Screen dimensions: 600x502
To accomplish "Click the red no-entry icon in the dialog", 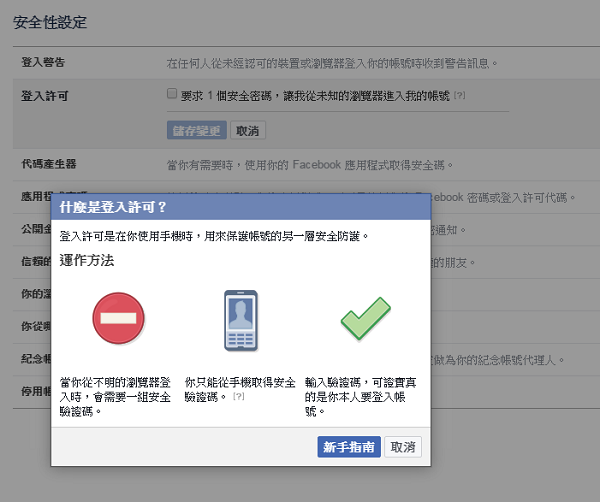I will pyautogui.click(x=118, y=318).
